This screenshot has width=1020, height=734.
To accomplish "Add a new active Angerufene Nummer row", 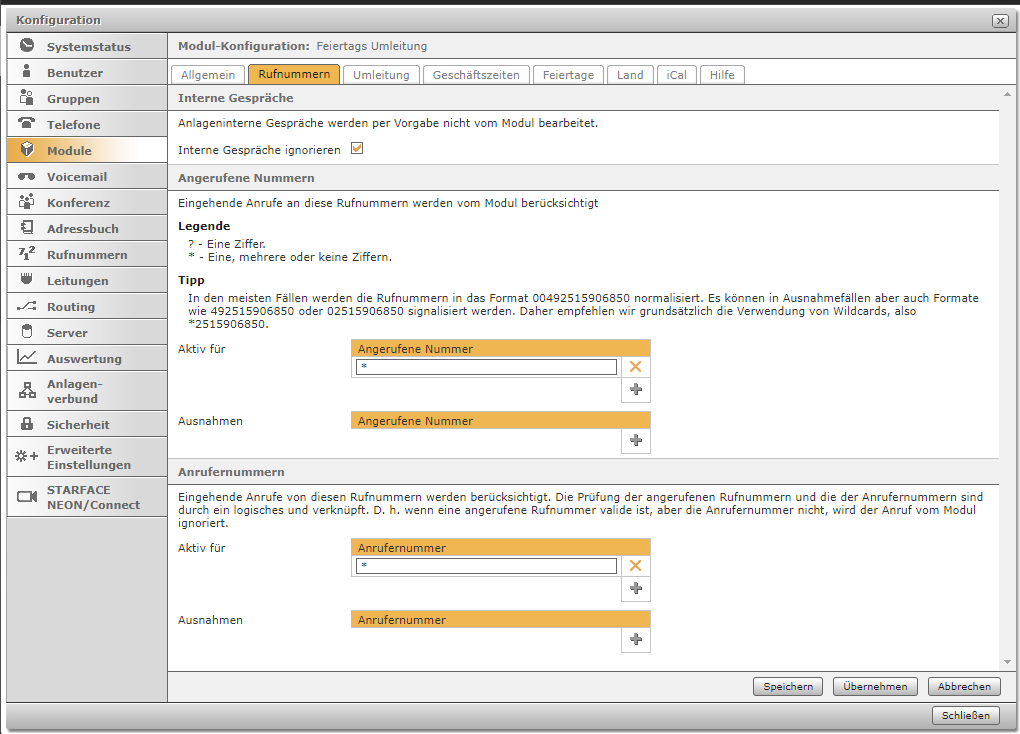I will click(x=635, y=390).
